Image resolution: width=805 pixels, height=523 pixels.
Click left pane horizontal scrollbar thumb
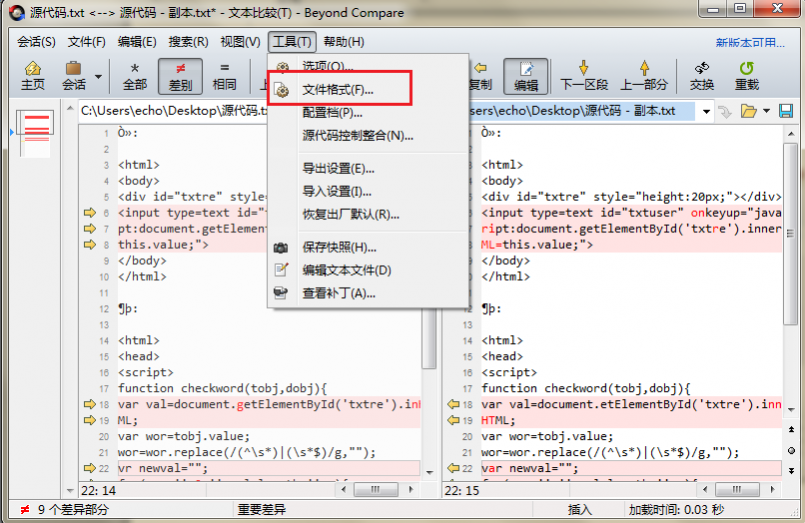(376, 489)
